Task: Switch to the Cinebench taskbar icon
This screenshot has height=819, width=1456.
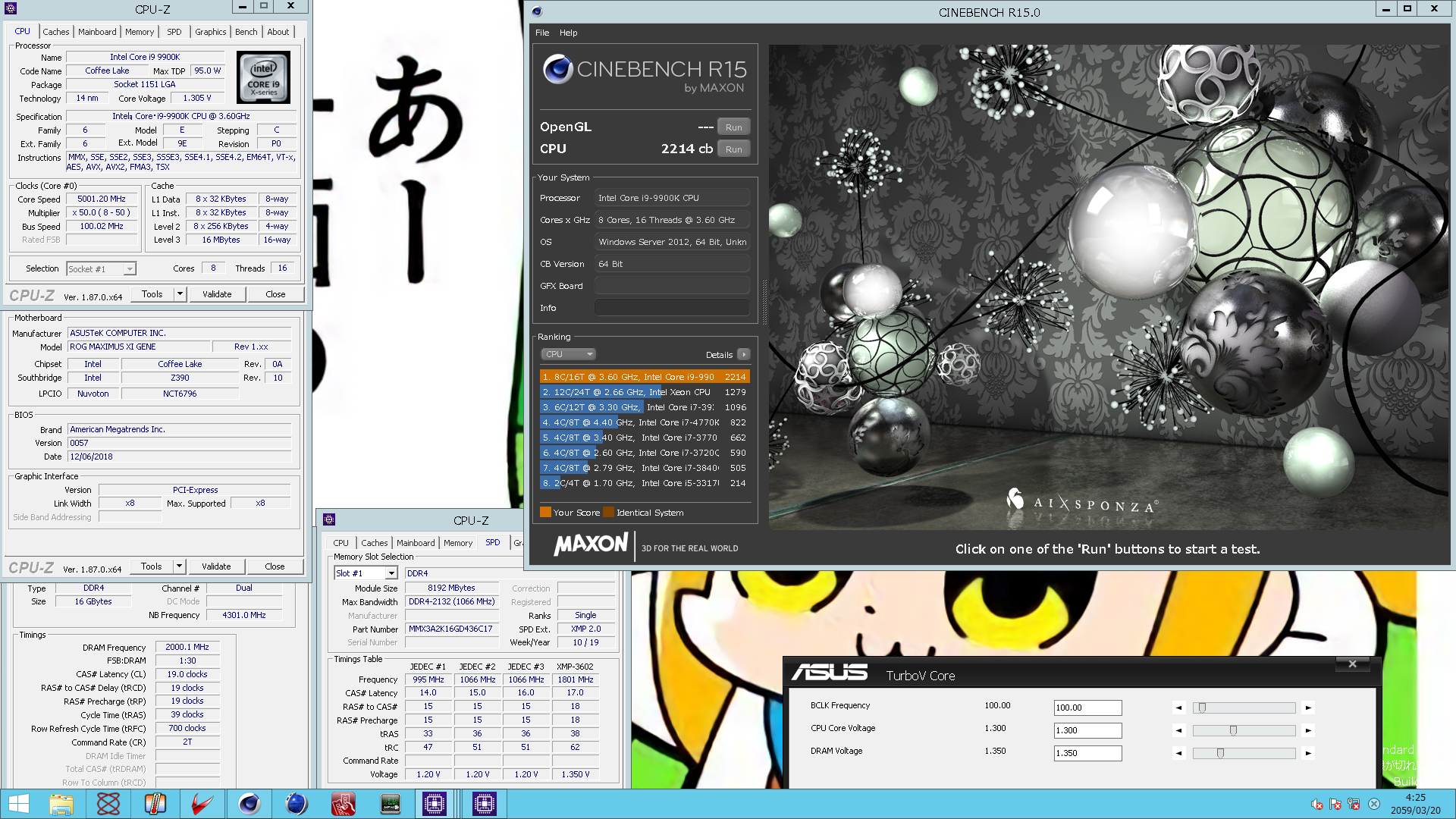Action: (x=249, y=804)
